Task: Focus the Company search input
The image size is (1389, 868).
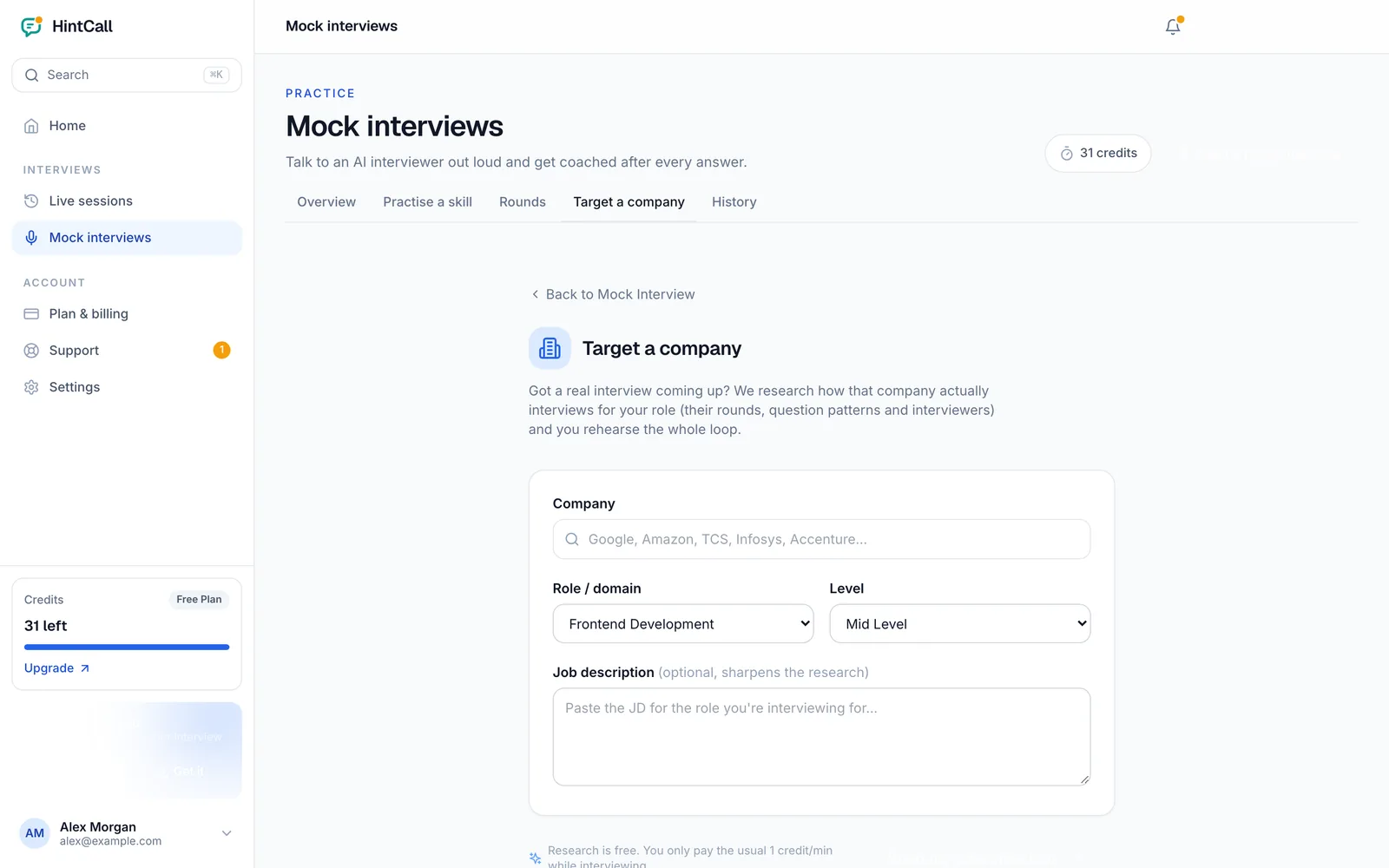Action: point(821,539)
